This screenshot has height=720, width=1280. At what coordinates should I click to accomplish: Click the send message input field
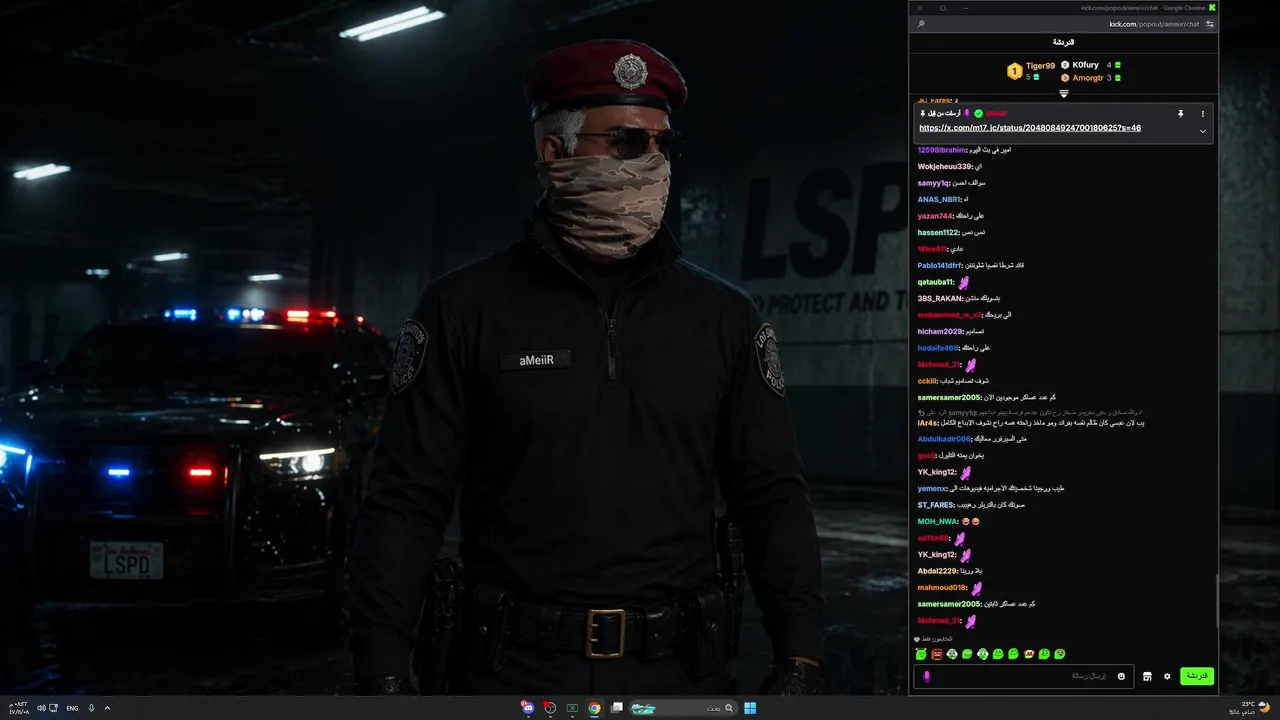(x=1023, y=677)
